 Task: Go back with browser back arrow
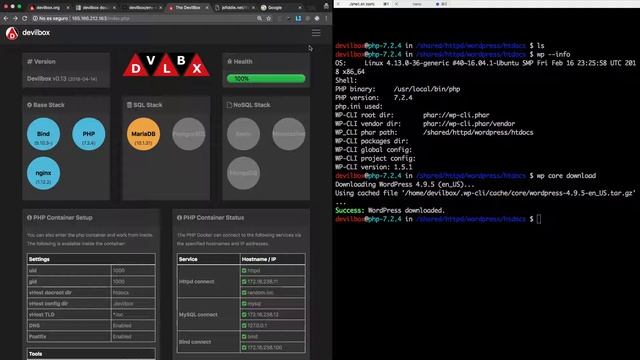[6, 18]
